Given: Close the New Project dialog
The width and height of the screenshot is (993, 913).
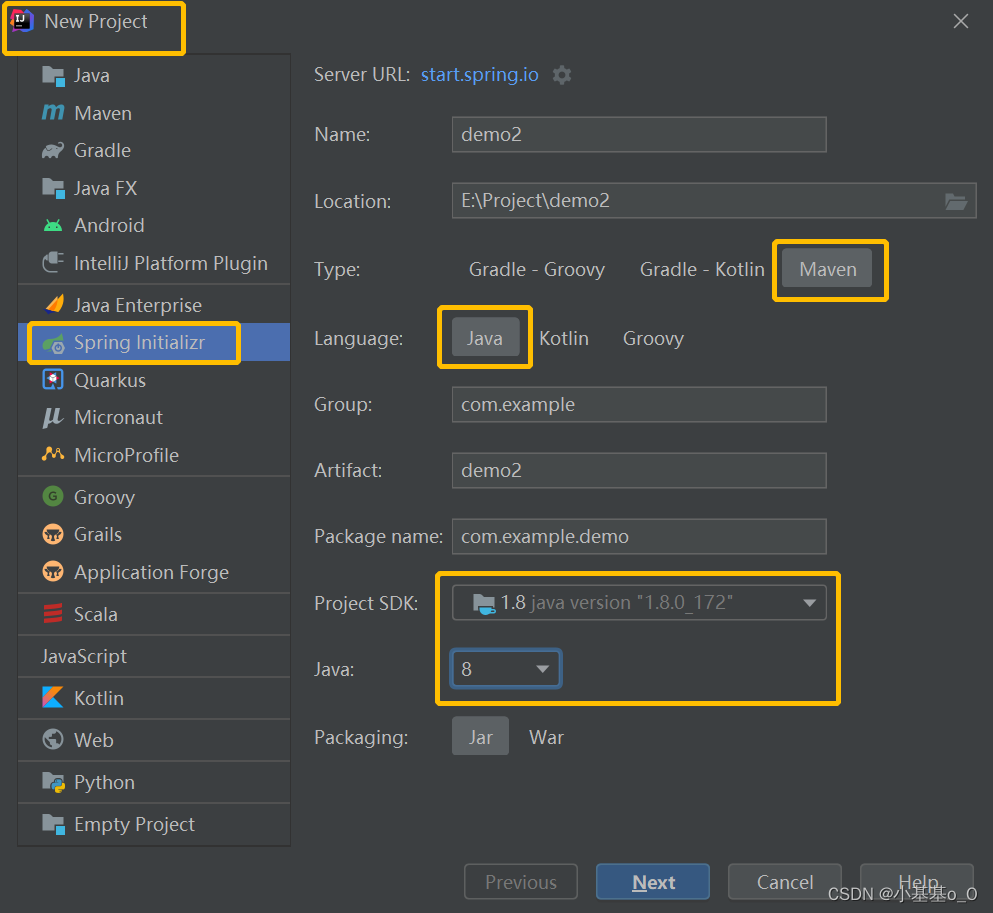Looking at the screenshot, I should (961, 21).
